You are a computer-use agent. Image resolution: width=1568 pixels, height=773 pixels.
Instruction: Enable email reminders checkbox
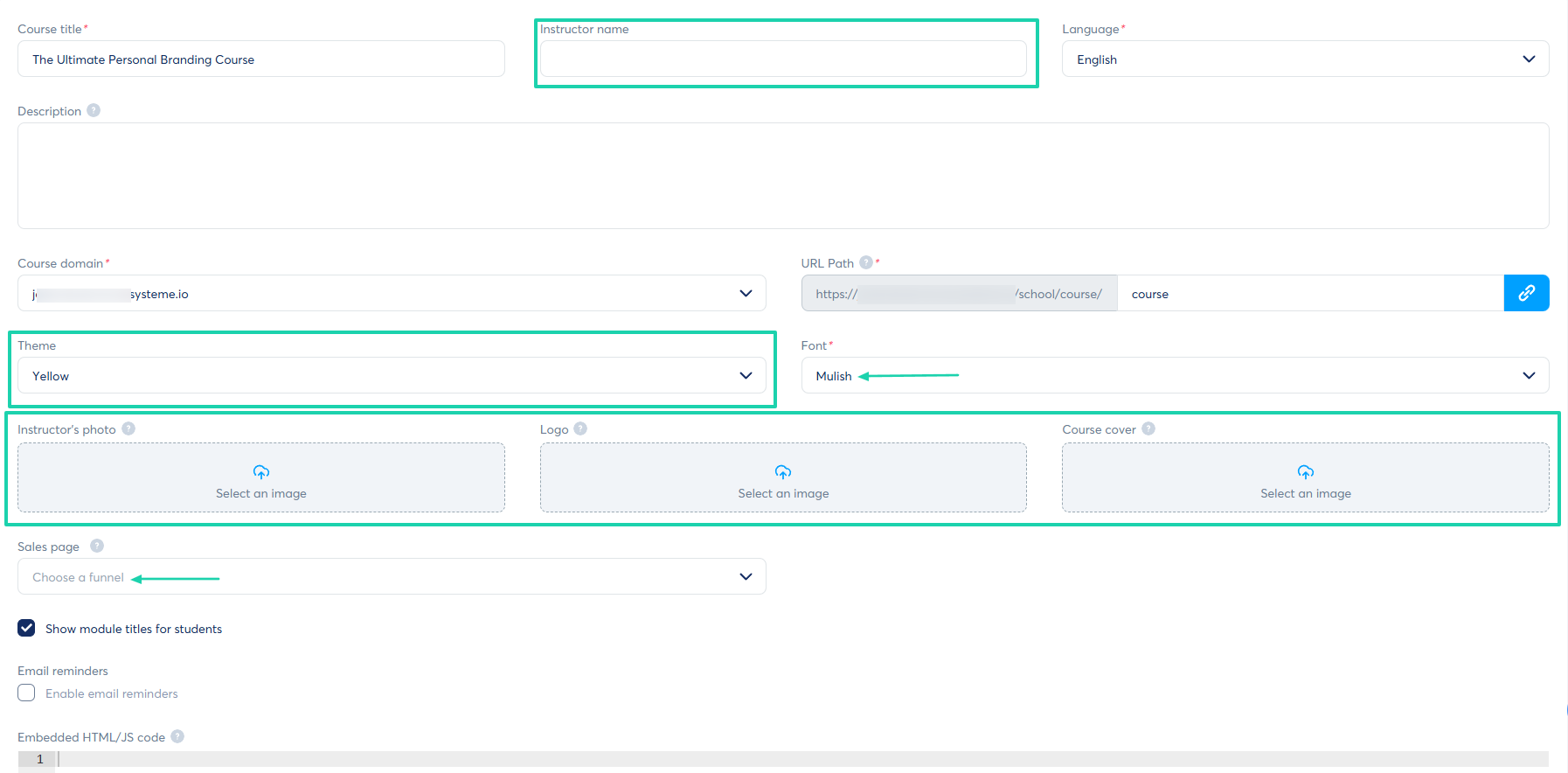tap(26, 693)
